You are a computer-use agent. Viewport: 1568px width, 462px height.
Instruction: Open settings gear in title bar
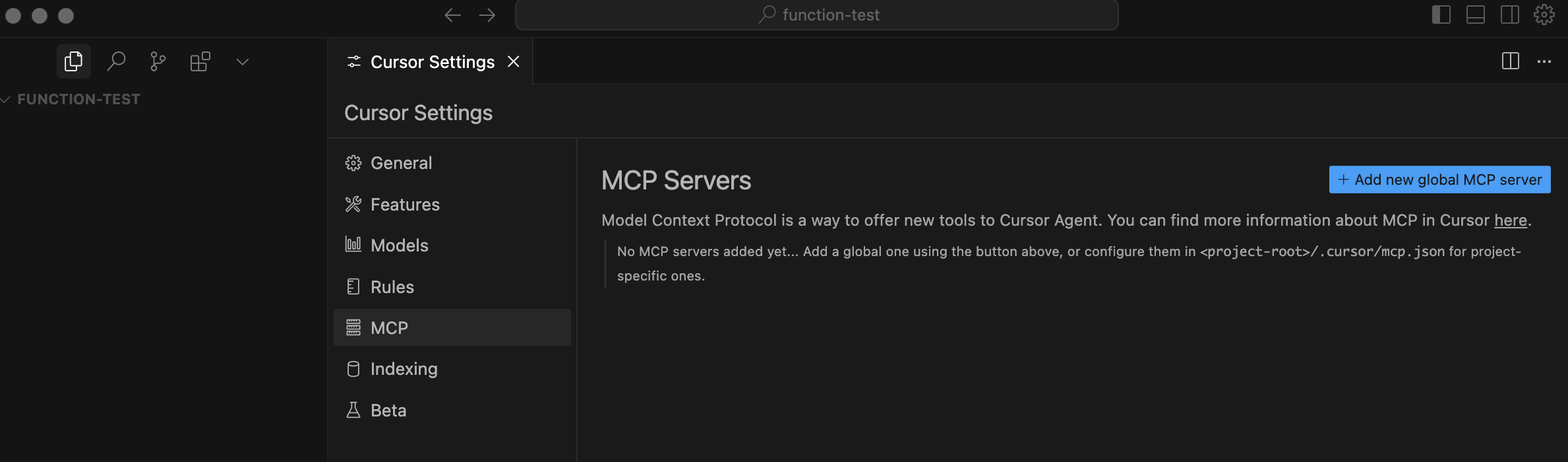tap(1544, 15)
